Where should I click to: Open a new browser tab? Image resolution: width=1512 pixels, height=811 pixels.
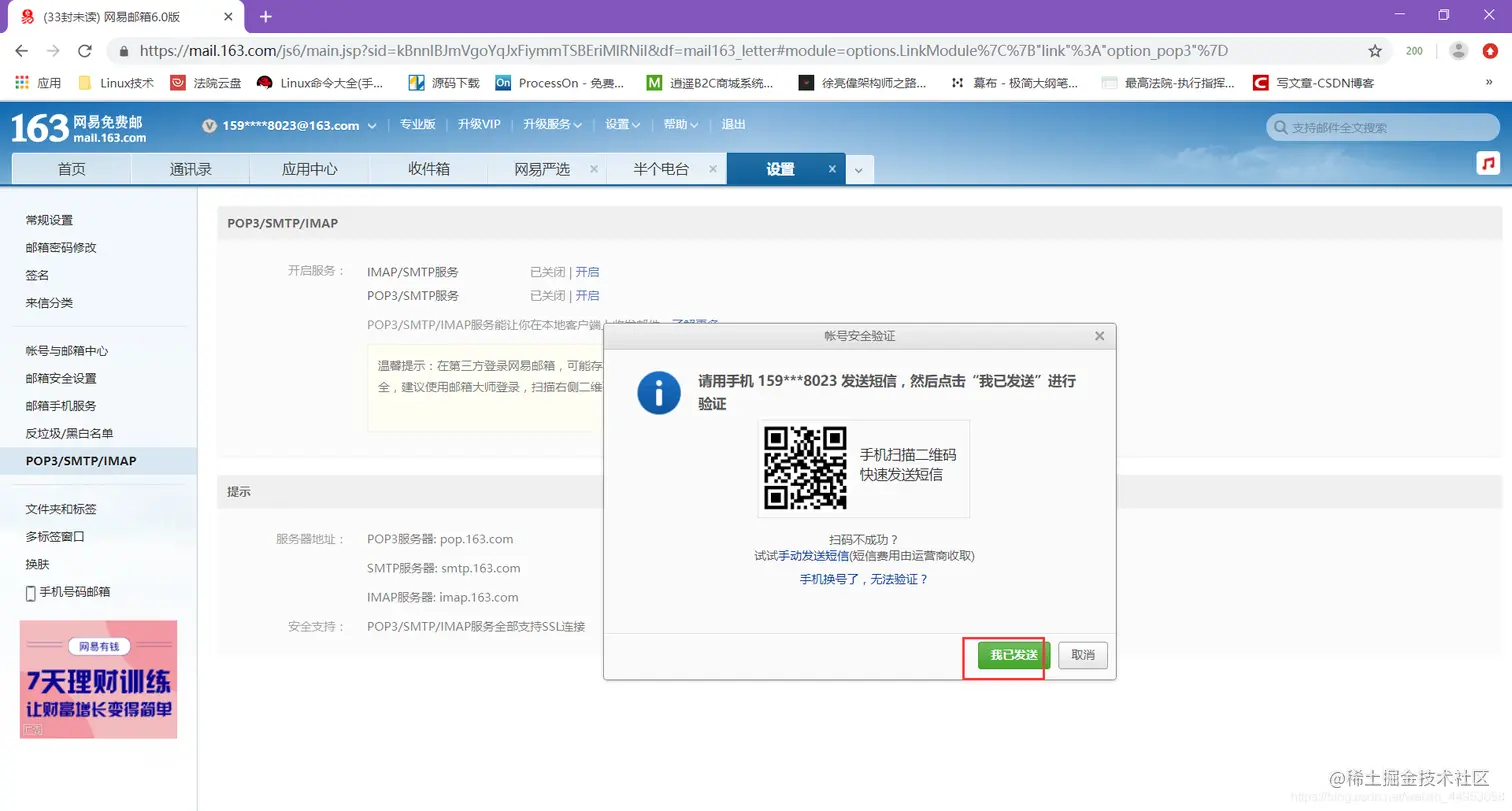[x=265, y=16]
